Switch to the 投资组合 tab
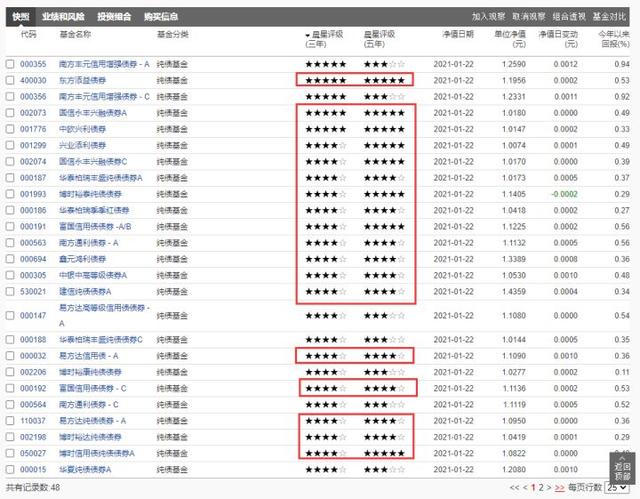The image size is (640, 499). pyautogui.click(x=114, y=17)
